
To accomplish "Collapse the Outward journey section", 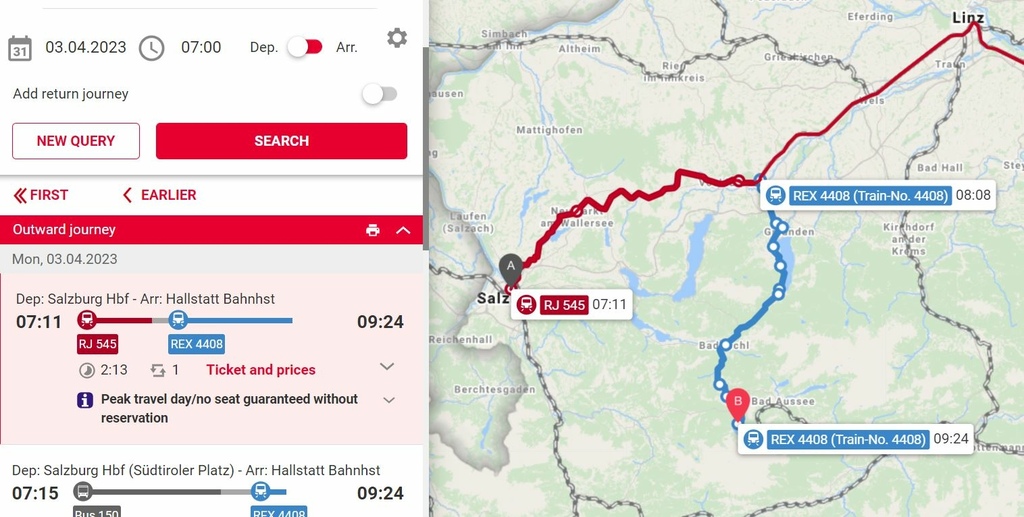I will click(404, 230).
